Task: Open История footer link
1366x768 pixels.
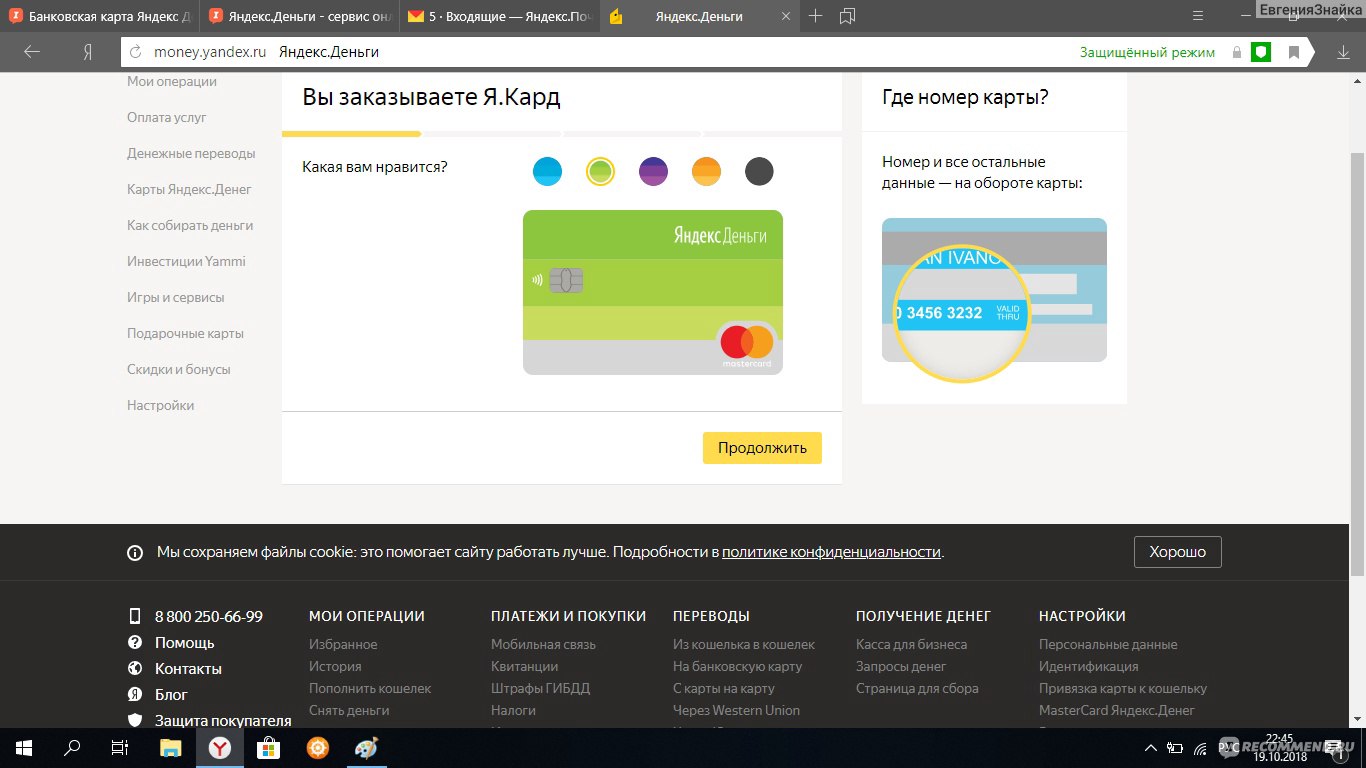Action: pos(335,667)
